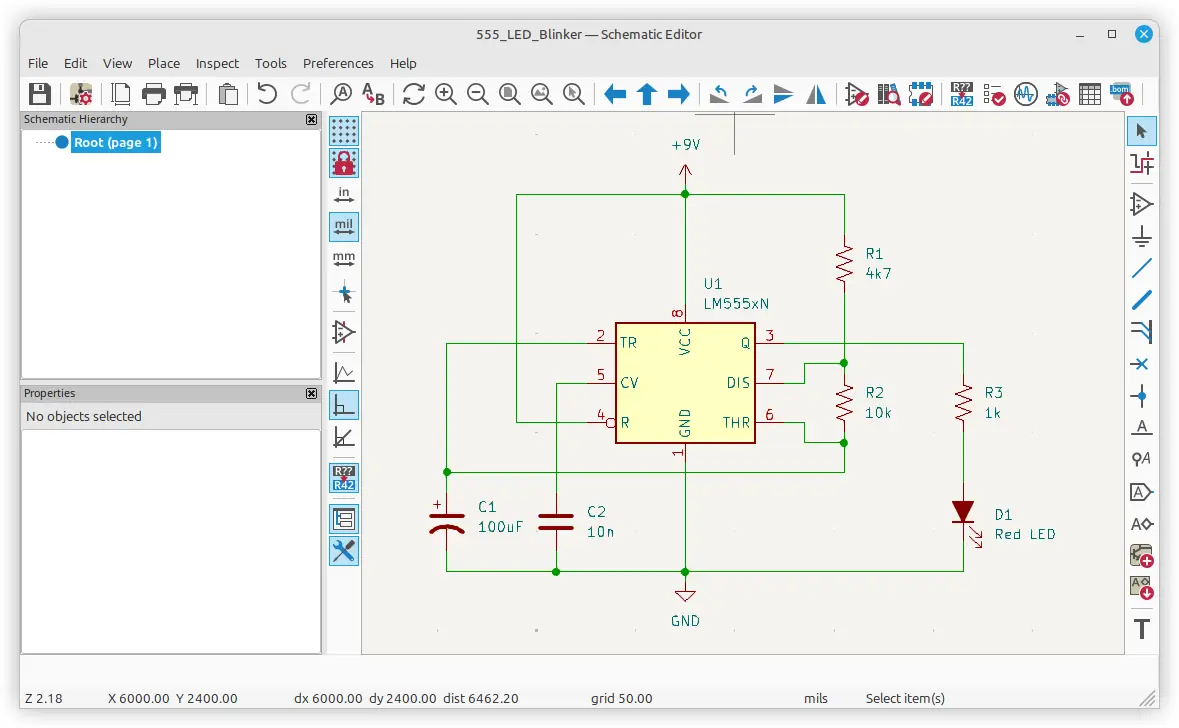Open Schematic Setup with the gear icon
This screenshot has width=1179, height=728.
pos(80,94)
